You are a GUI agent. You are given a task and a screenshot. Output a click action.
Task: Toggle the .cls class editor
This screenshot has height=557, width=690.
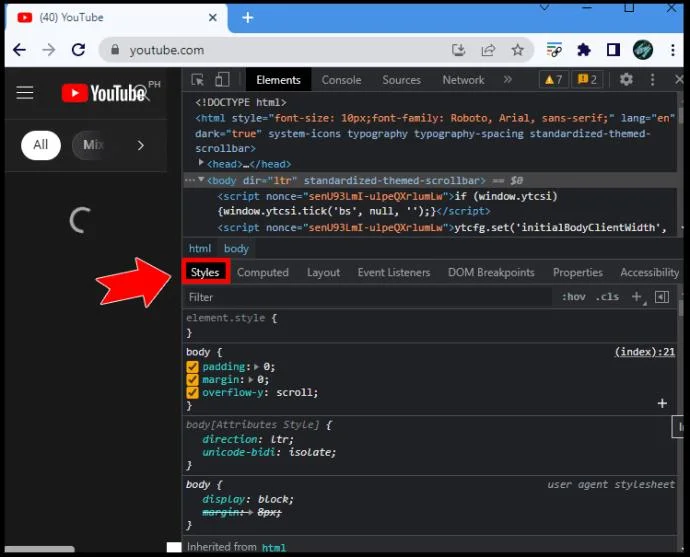click(x=607, y=297)
